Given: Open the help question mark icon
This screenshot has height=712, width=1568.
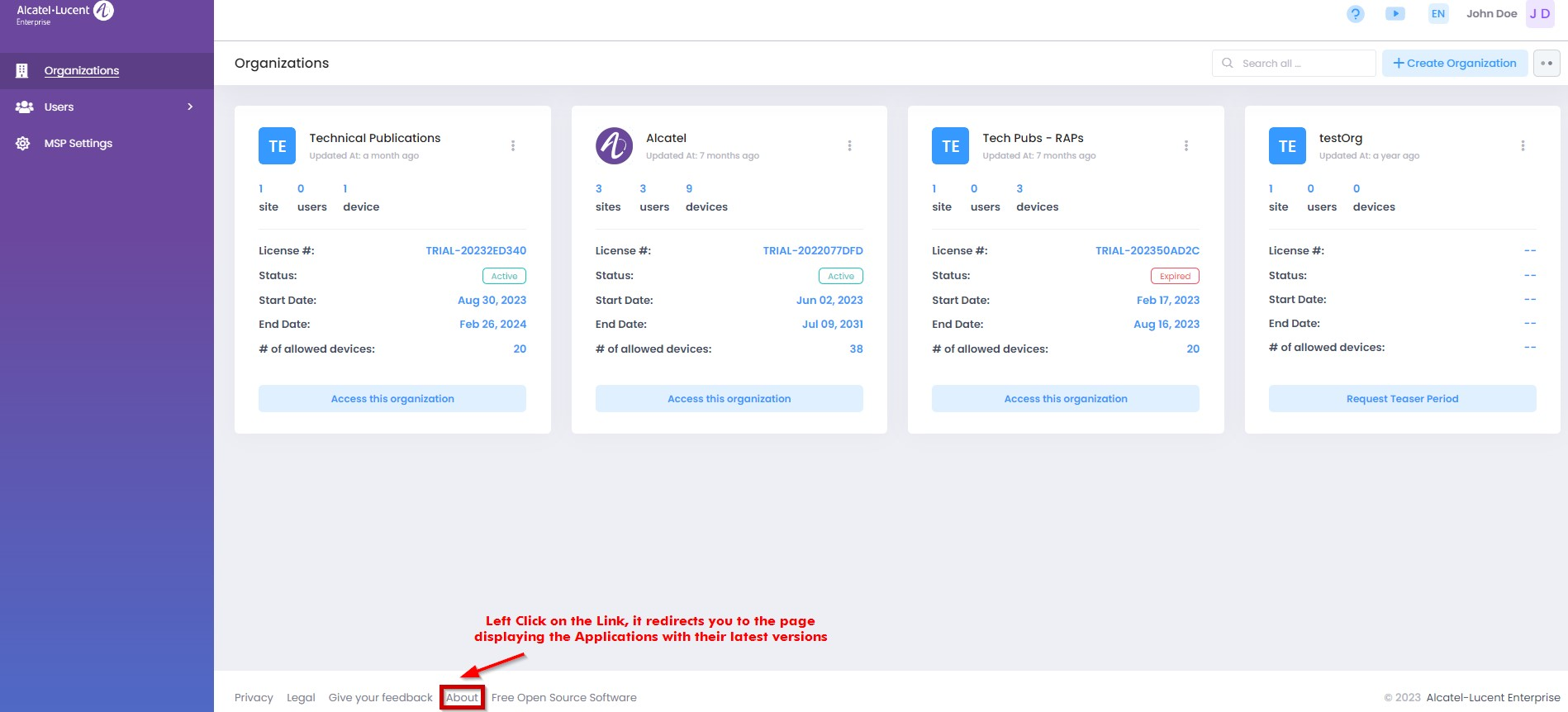Looking at the screenshot, I should click(1356, 14).
